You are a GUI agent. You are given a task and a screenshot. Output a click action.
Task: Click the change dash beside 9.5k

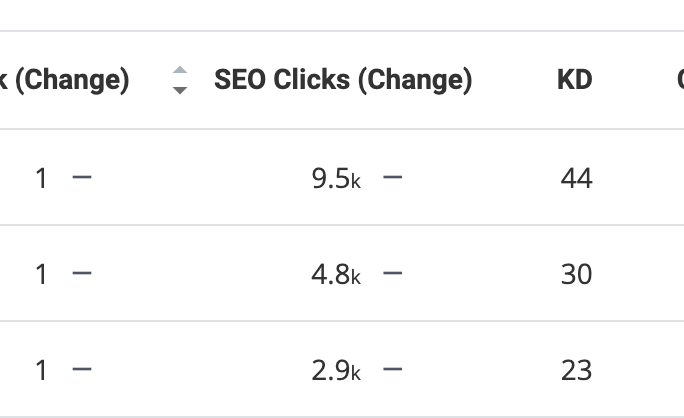393,177
